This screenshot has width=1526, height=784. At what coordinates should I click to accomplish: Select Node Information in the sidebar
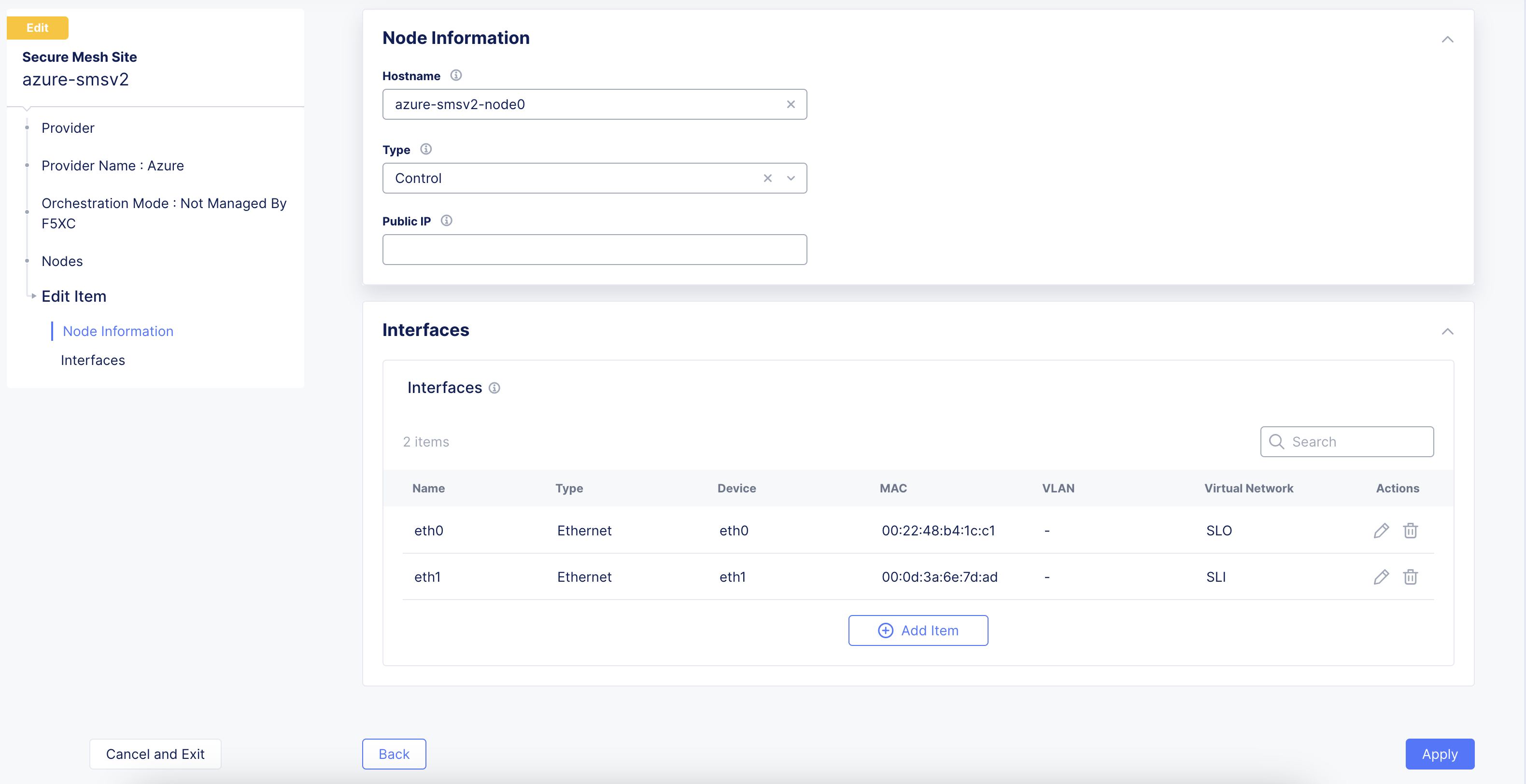(x=117, y=331)
